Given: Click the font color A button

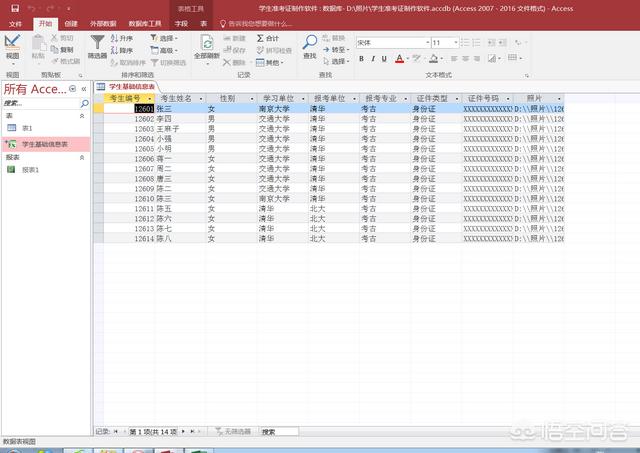Looking at the screenshot, I should (x=399, y=59).
